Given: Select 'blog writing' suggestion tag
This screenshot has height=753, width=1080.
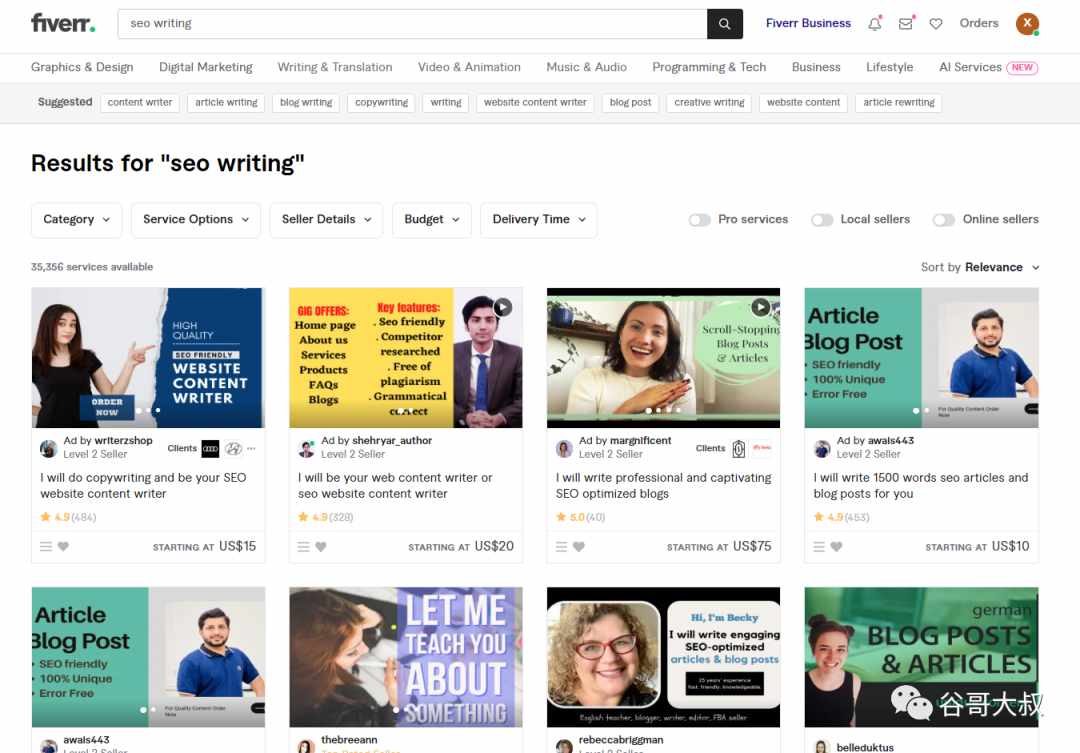Looking at the screenshot, I should coord(306,103).
